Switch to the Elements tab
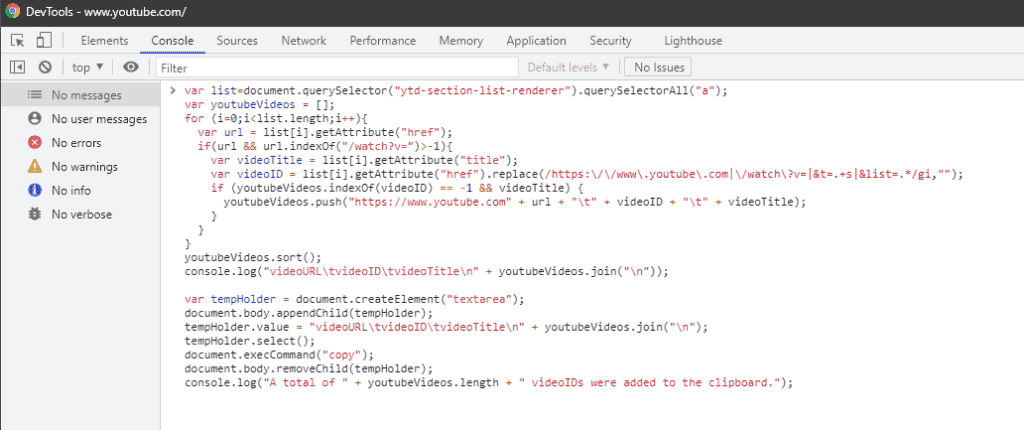This screenshot has width=1024, height=430. [104, 41]
